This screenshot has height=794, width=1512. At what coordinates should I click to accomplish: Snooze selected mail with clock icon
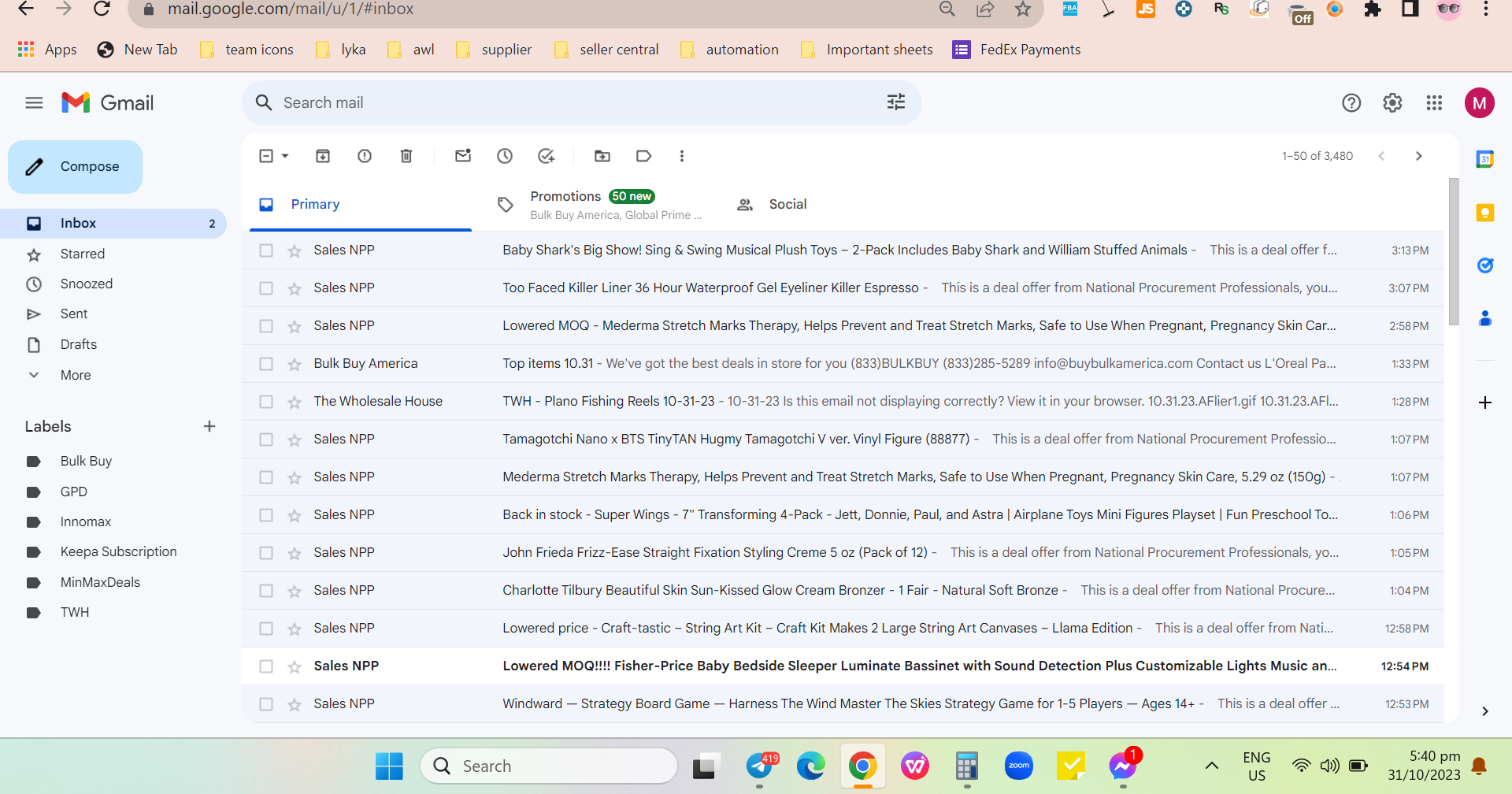[x=505, y=156]
